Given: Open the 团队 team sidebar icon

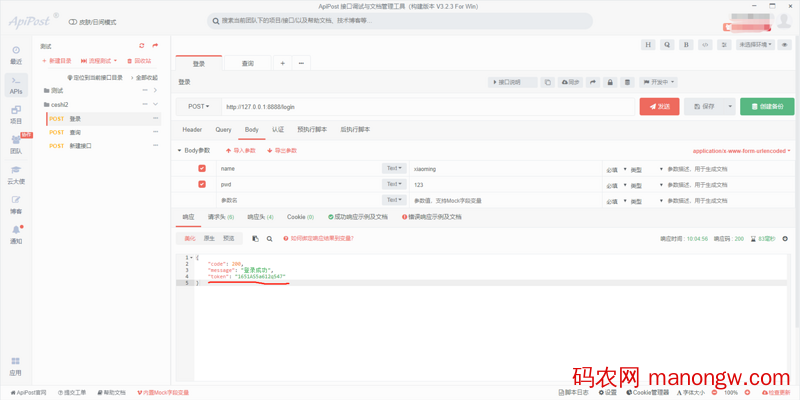Looking at the screenshot, I should point(16,145).
